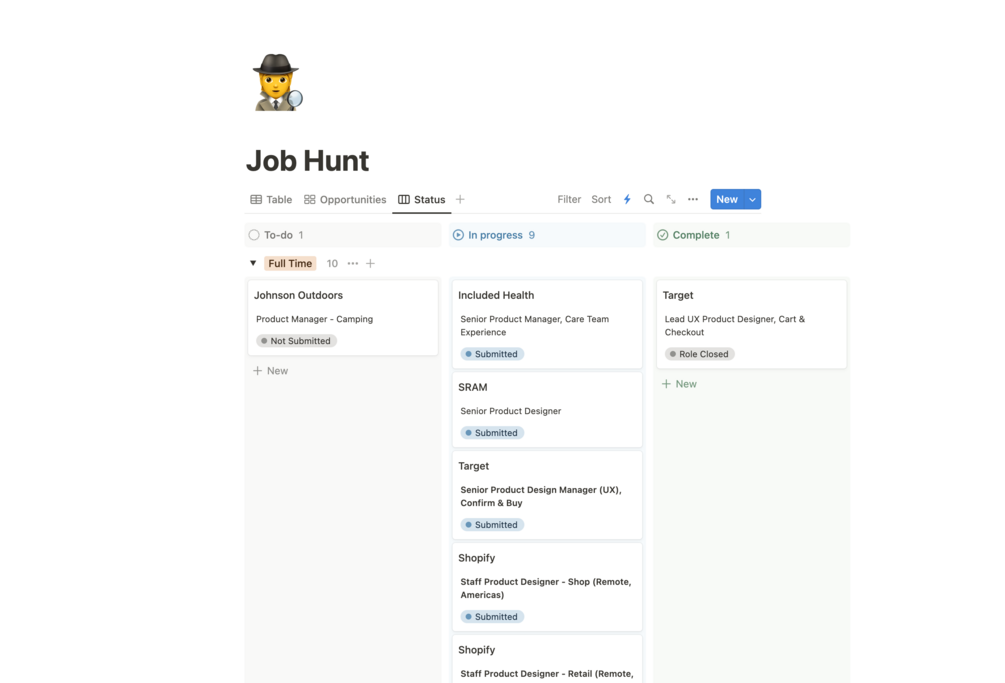Switch to the Opportunities view tab

[x=345, y=199]
